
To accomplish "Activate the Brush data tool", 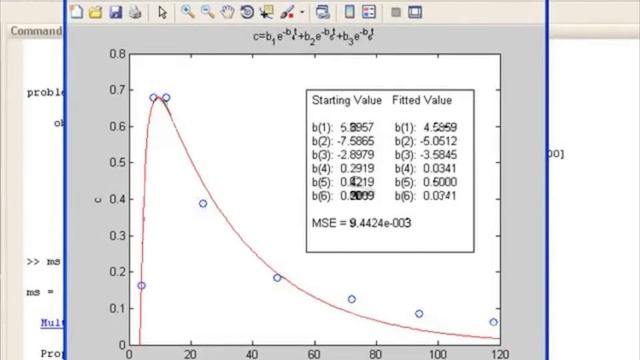I will pos(287,12).
